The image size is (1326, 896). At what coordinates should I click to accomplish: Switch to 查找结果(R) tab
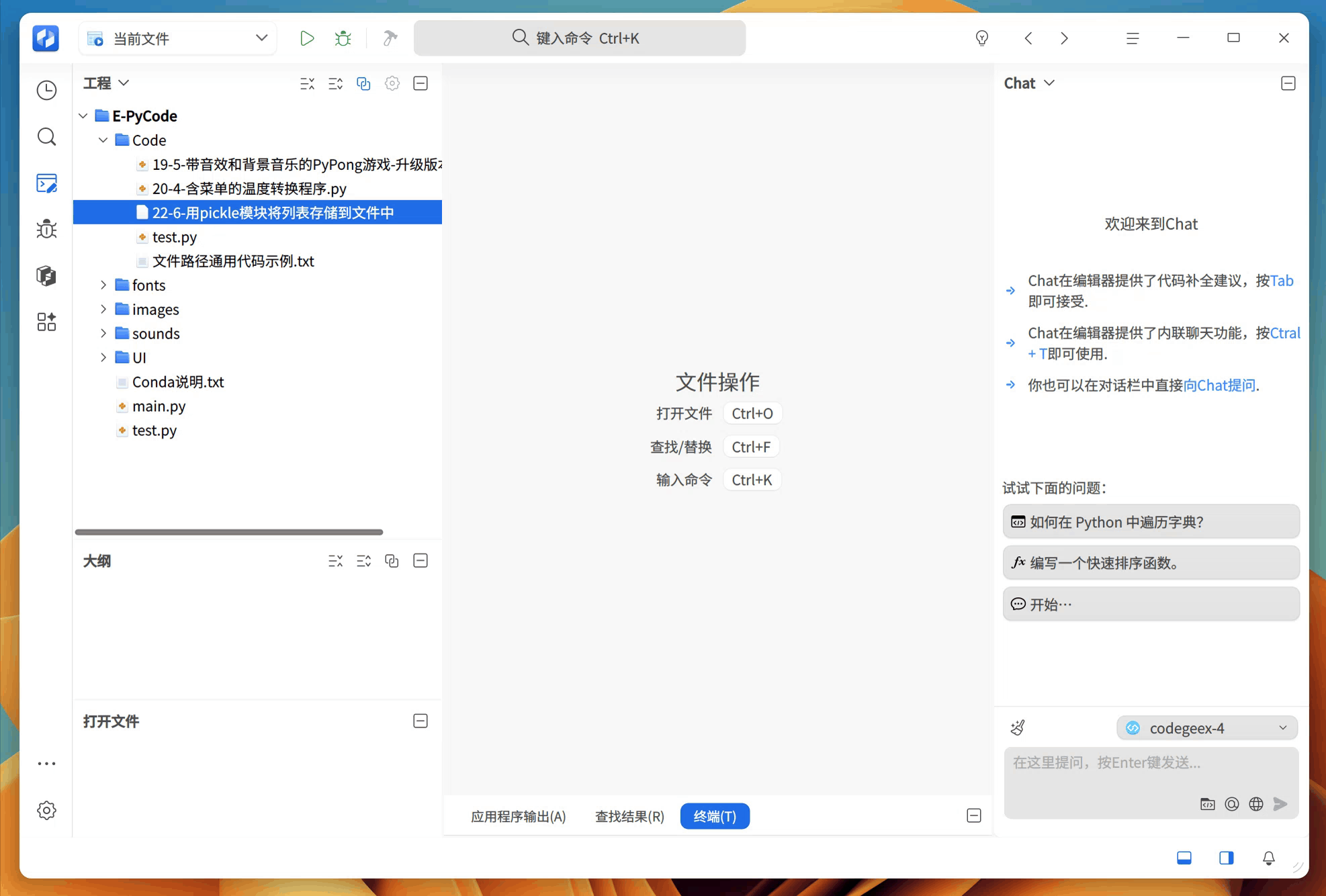629,816
